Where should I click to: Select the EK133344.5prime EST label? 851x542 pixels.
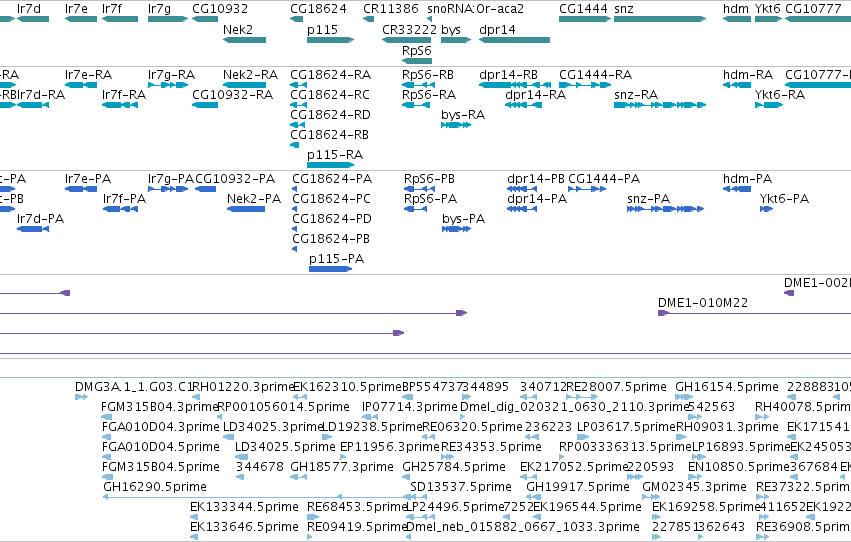[x=244, y=507]
